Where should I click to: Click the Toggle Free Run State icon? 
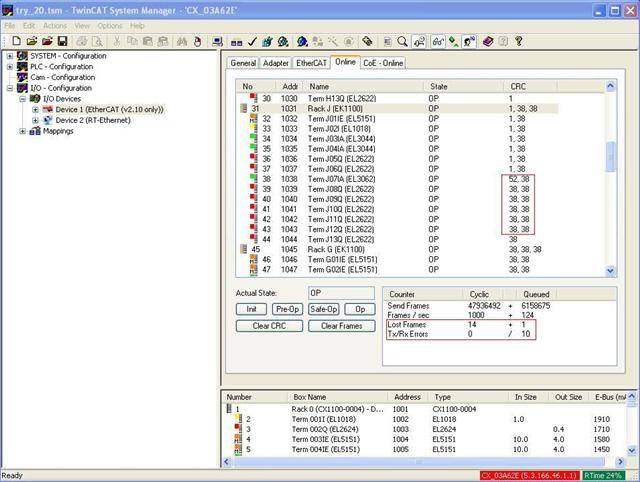click(x=349, y=41)
